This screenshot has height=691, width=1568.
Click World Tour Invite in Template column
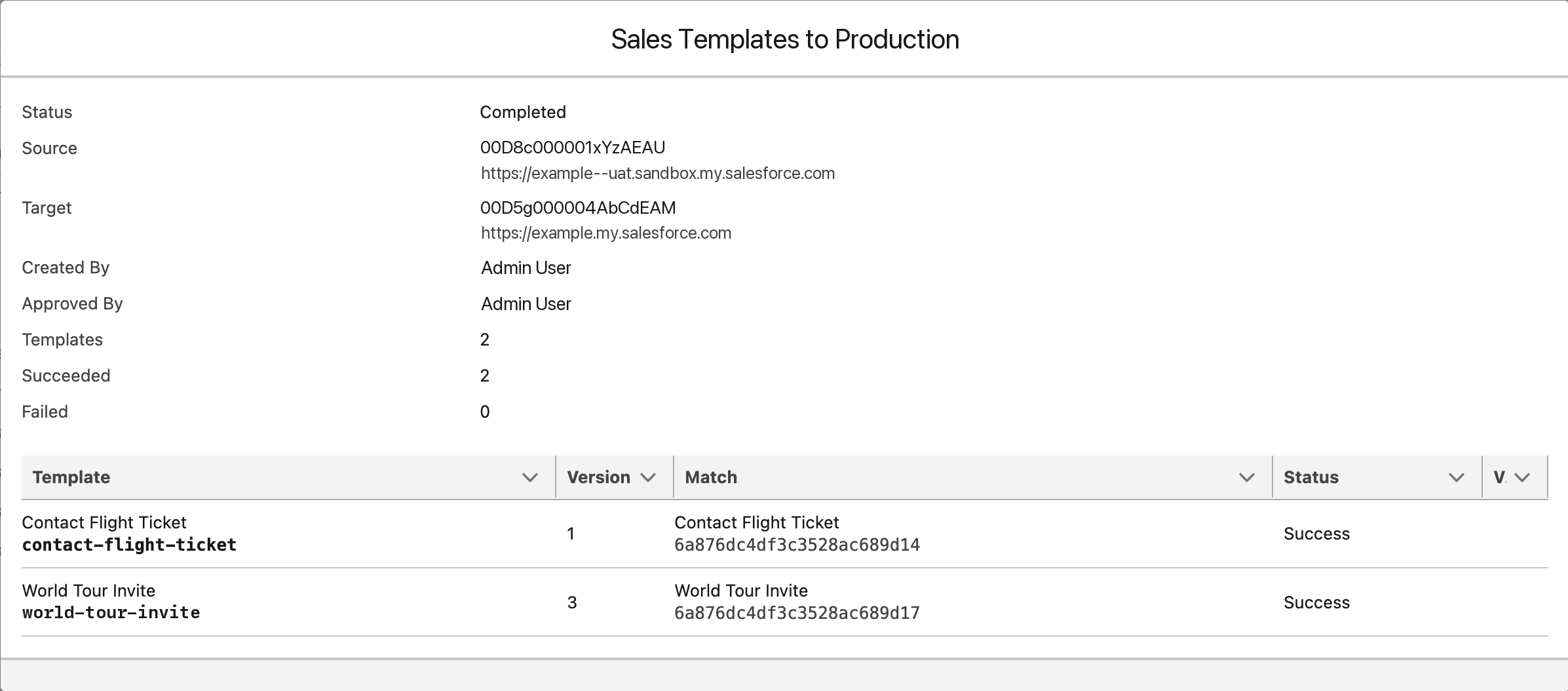88,591
